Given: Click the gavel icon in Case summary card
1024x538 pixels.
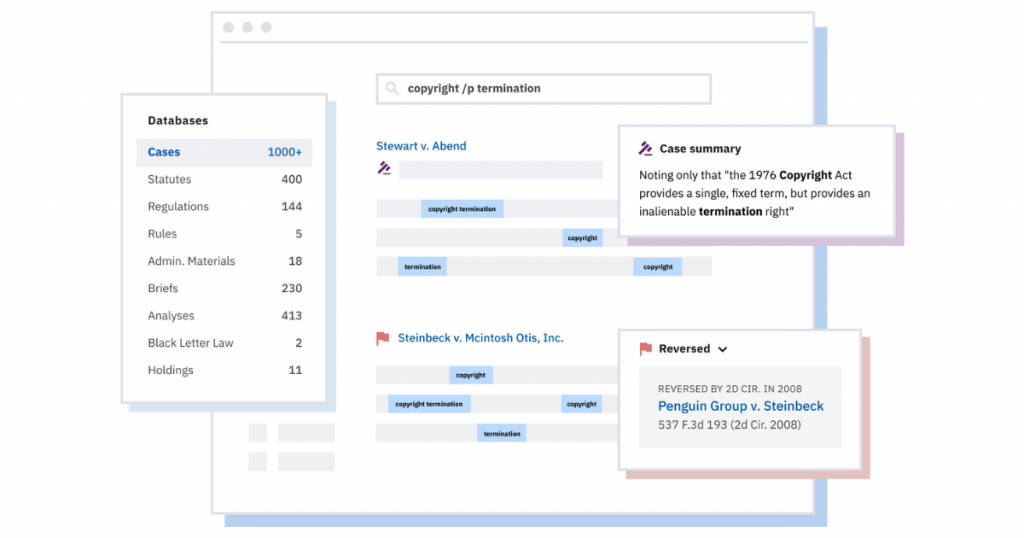Looking at the screenshot, I should [646, 149].
